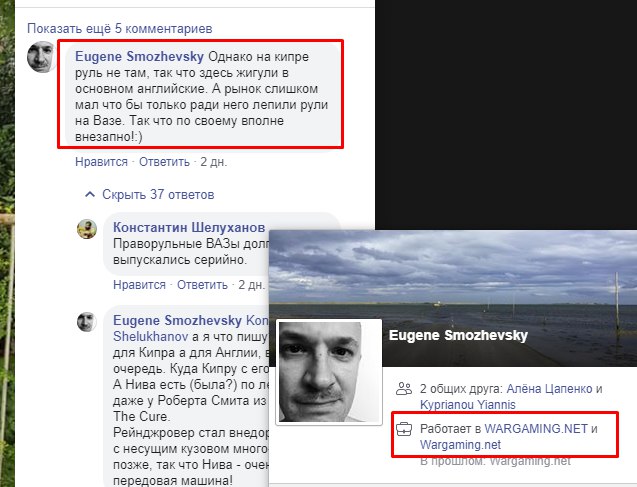637x487 pixels.
Task: Click the briefcase work icon in the hovercard
Action: pyautogui.click(x=404, y=429)
